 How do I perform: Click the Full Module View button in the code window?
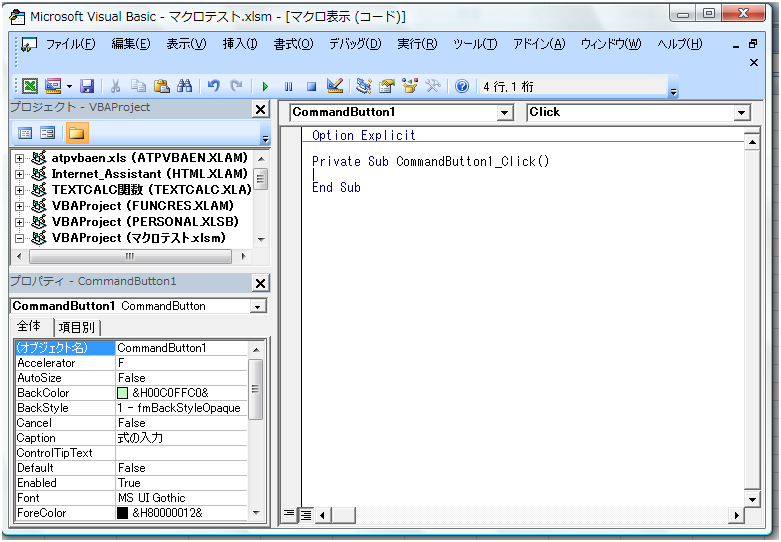306,515
